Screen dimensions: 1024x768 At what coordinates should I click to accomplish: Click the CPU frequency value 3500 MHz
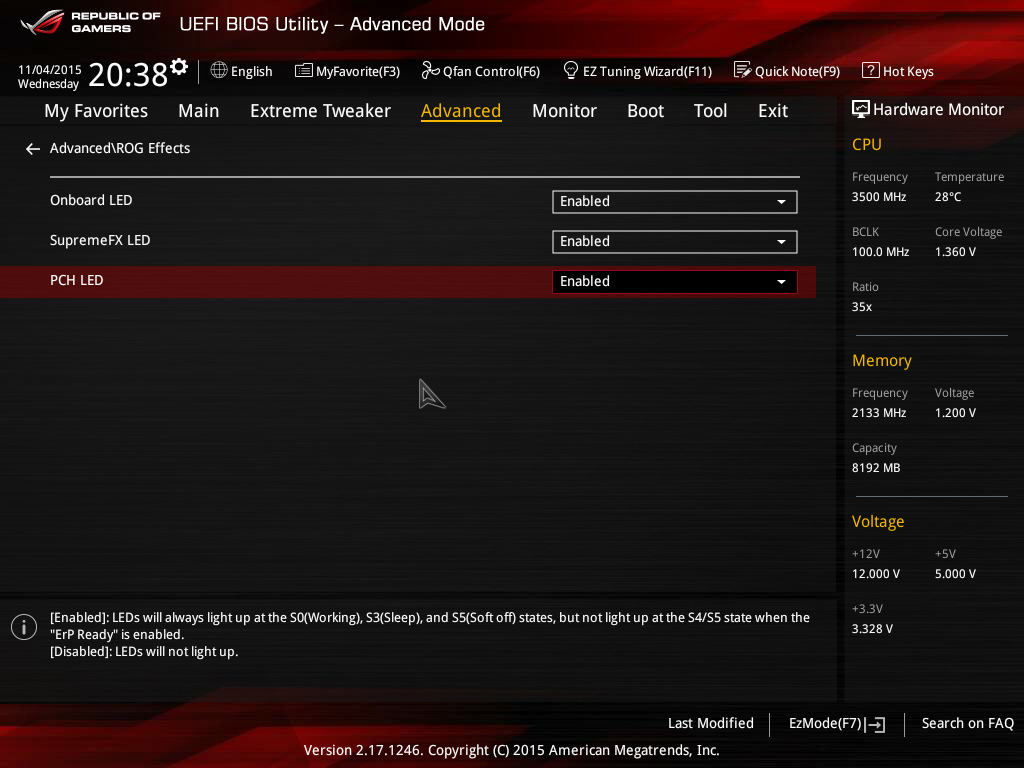[878, 197]
